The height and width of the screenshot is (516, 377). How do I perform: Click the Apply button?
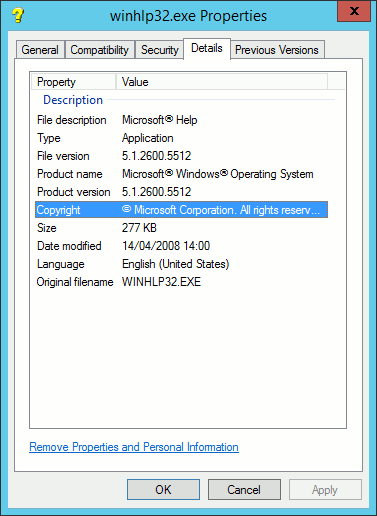325,490
